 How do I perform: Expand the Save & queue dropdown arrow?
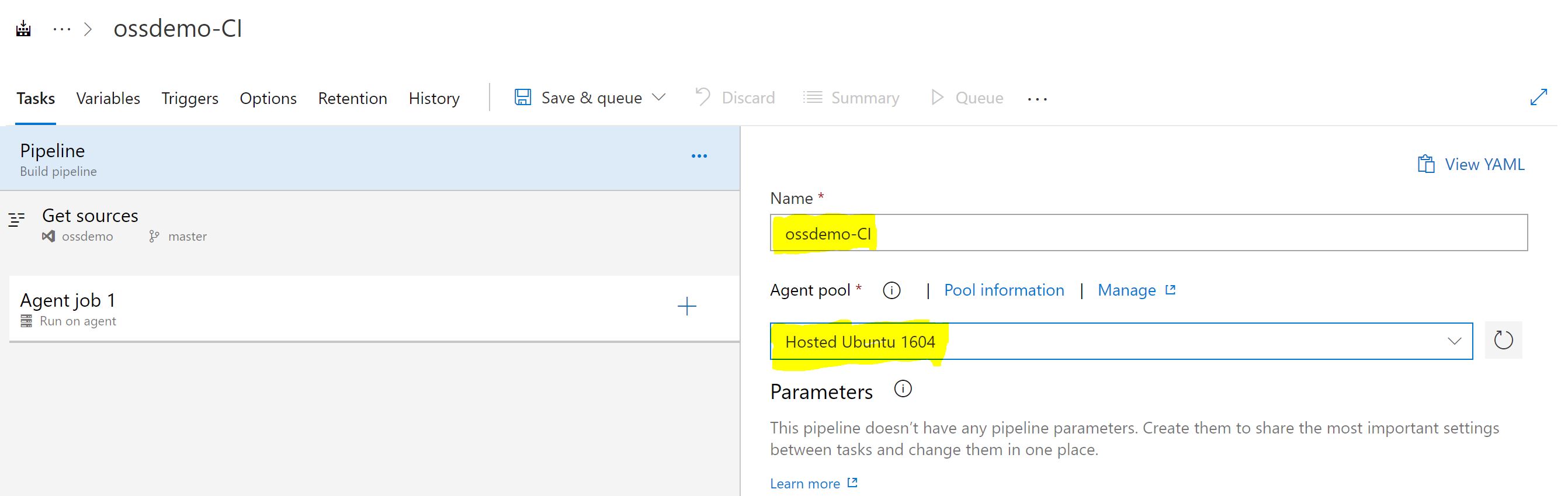point(658,98)
